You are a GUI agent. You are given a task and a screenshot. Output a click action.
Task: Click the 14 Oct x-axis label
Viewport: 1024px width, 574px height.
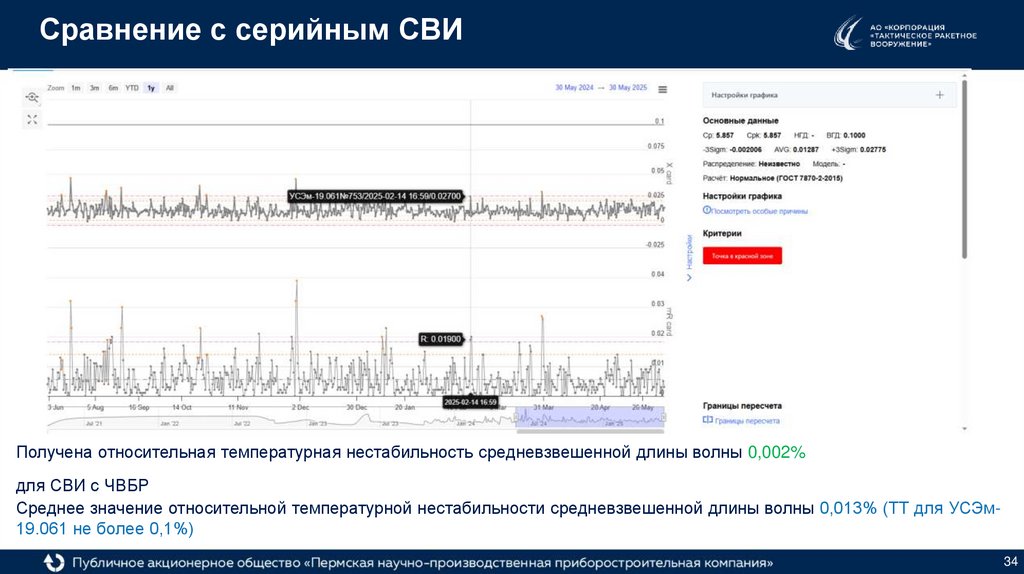tap(182, 407)
